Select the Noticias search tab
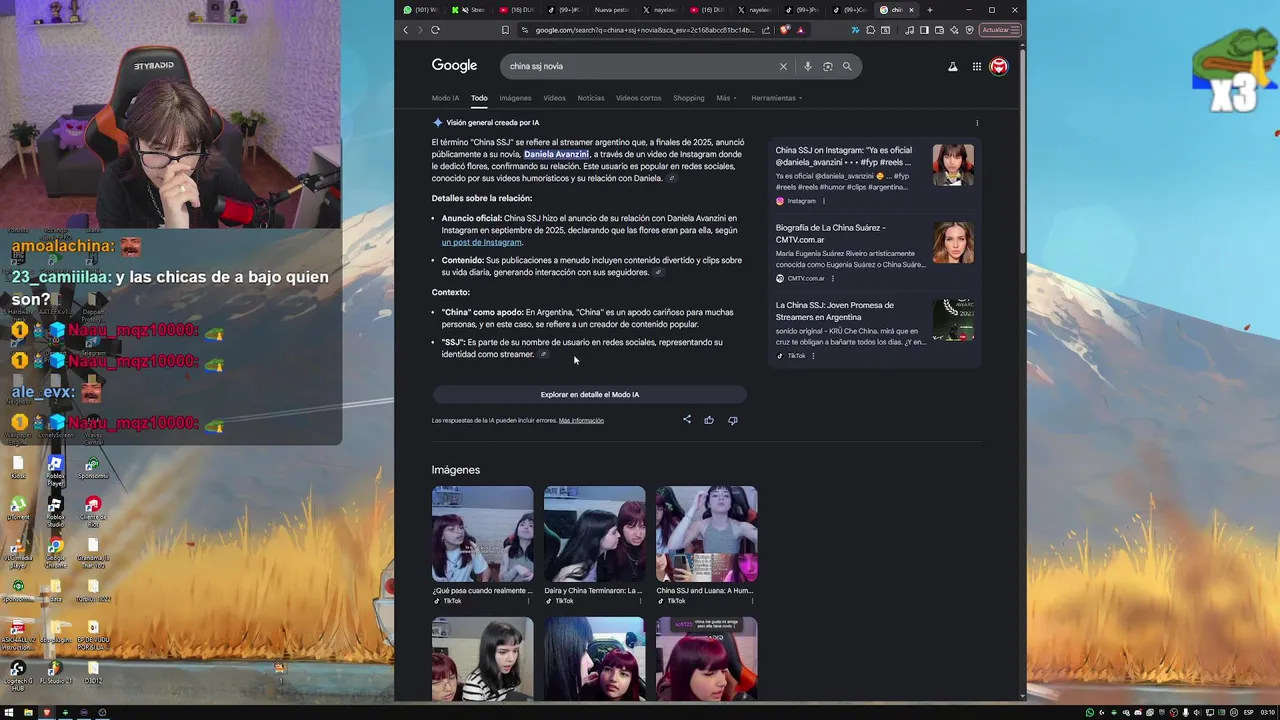 pyautogui.click(x=590, y=98)
